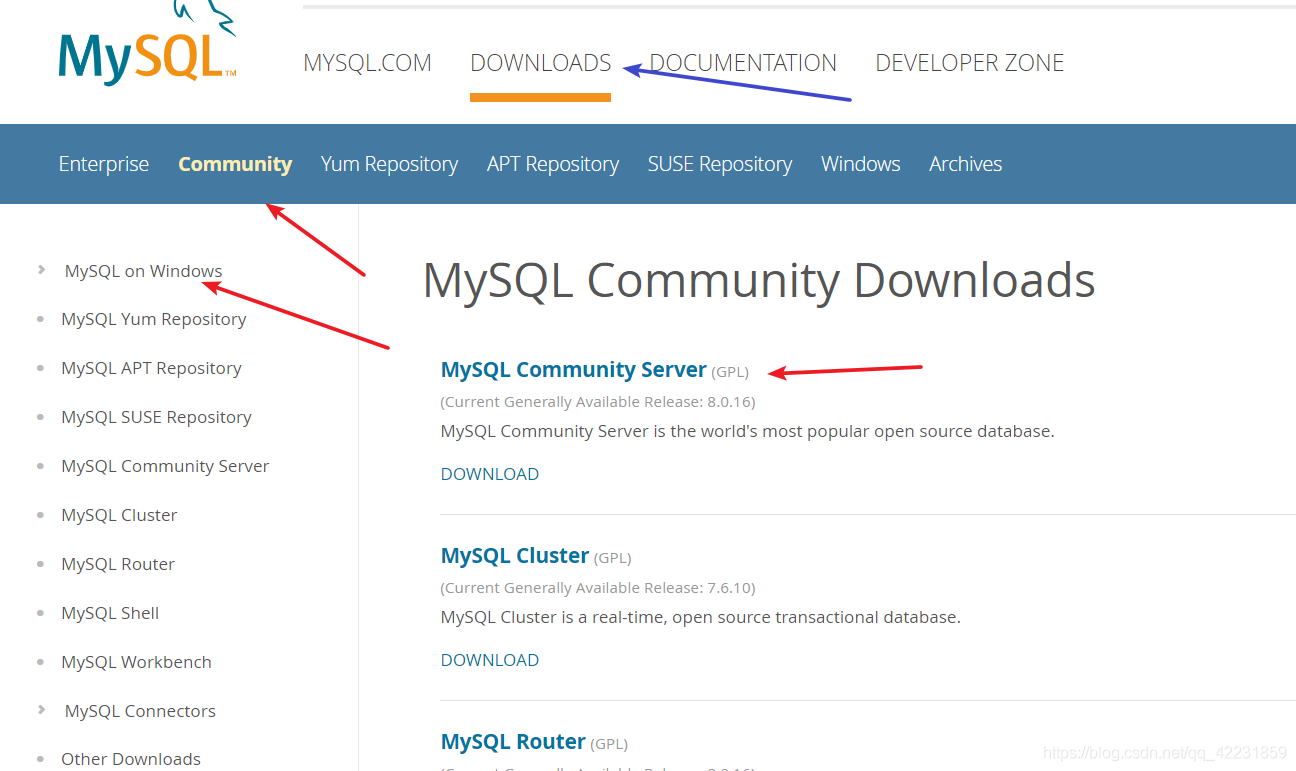Image resolution: width=1296 pixels, height=771 pixels.
Task: Open the MySQL Cluster heading link
Action: (514, 556)
